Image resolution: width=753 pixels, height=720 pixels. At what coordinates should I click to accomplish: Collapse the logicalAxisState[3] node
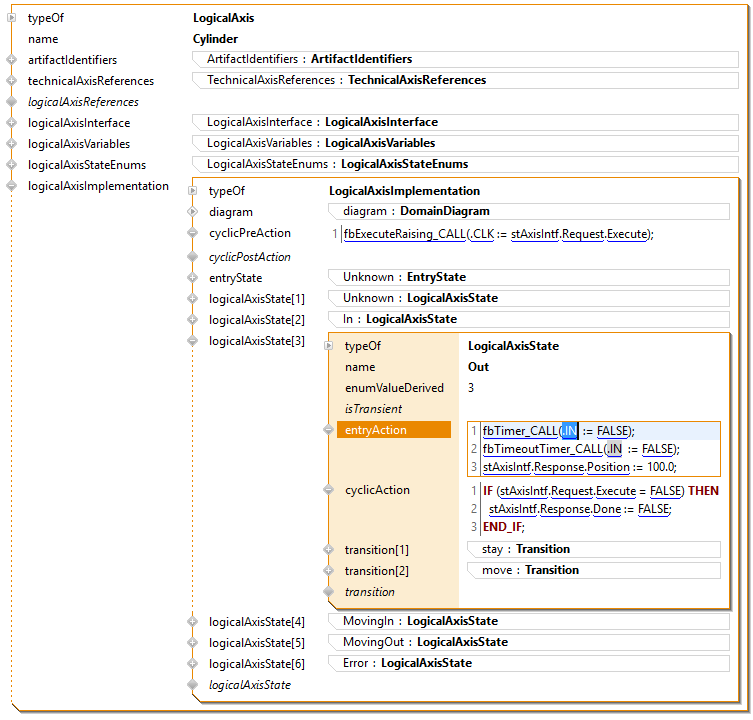tap(193, 341)
